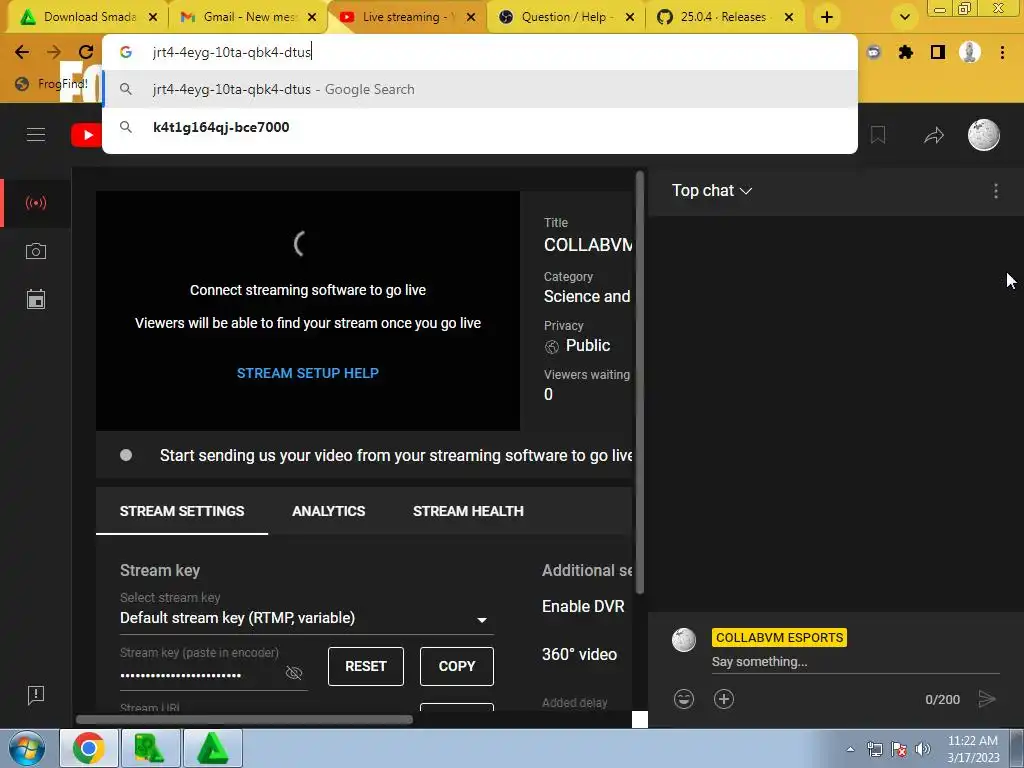This screenshot has height=768, width=1024.
Task: Click the Chrome taskbar icon
Action: 89,748
